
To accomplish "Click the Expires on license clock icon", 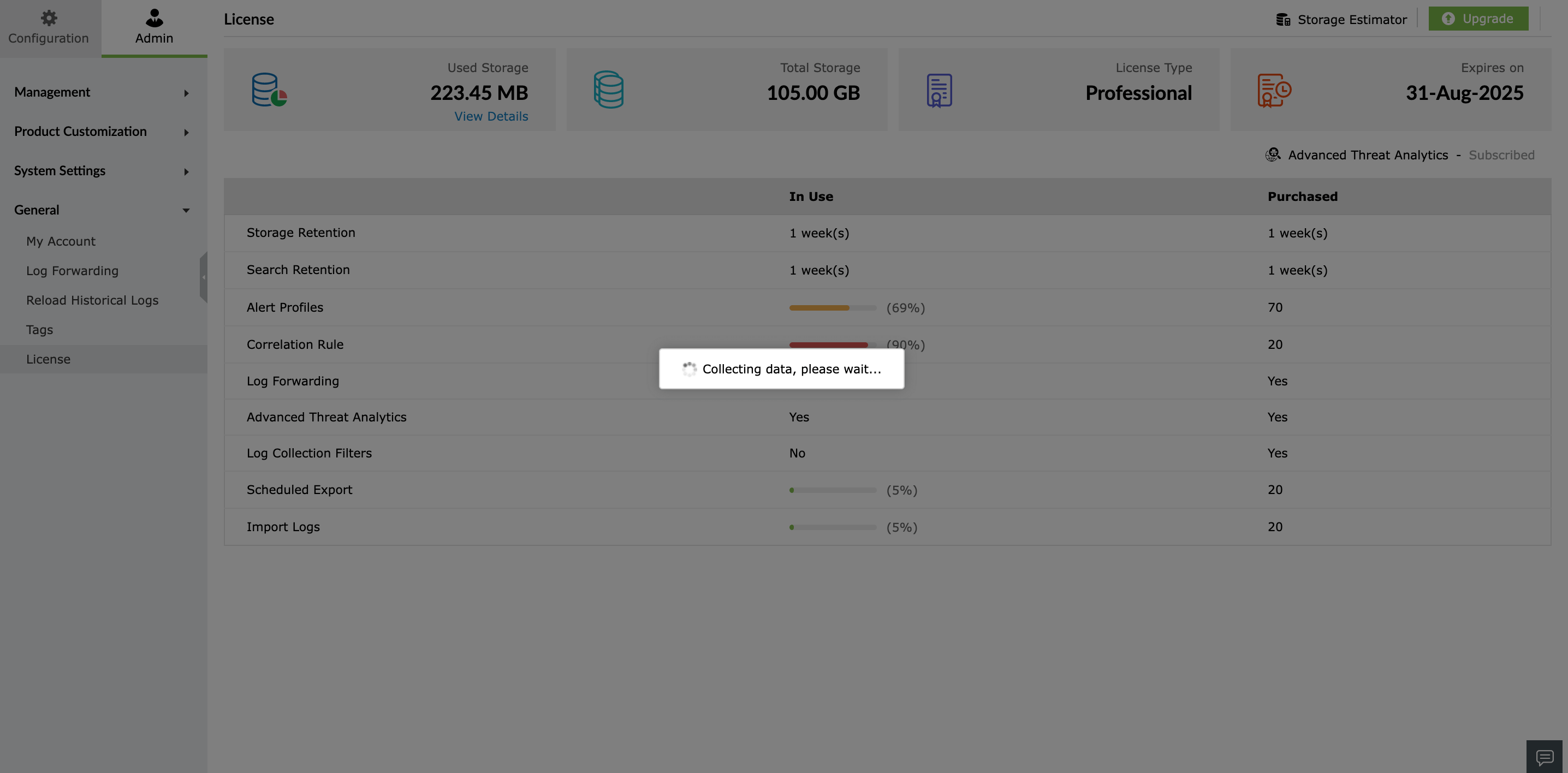I will tap(1274, 90).
